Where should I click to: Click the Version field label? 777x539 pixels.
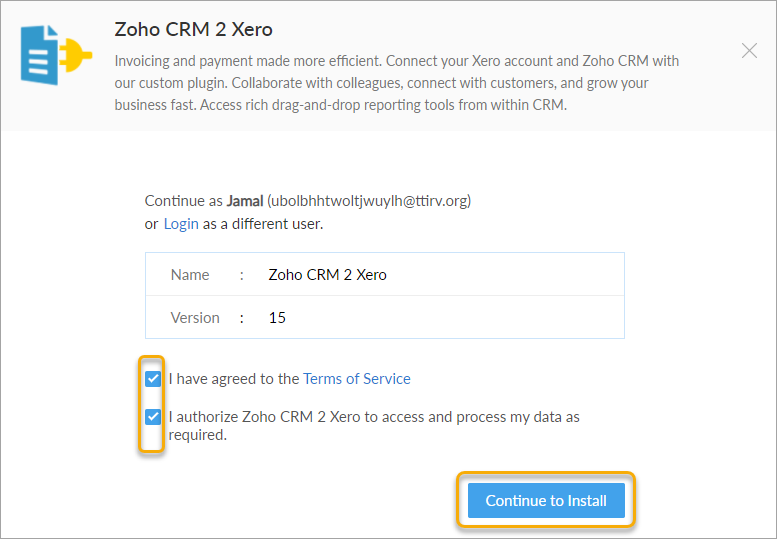pyautogui.click(x=195, y=318)
